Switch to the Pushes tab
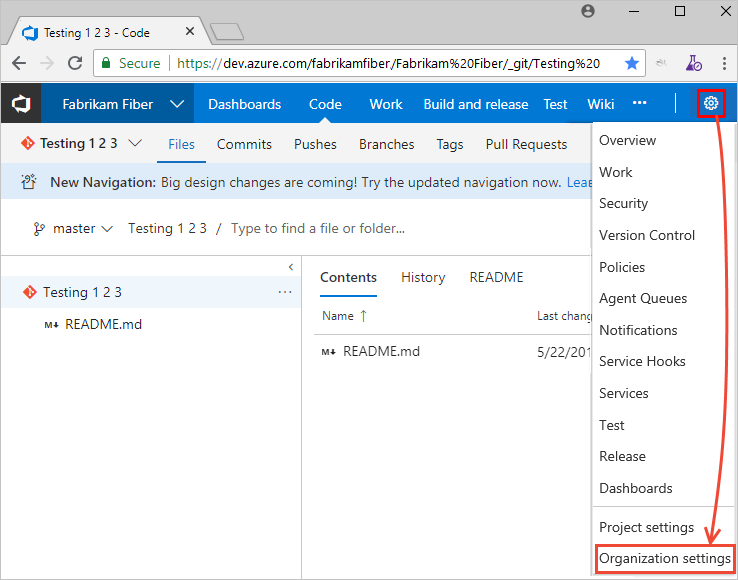Image resolution: width=738 pixels, height=580 pixels. point(315,144)
